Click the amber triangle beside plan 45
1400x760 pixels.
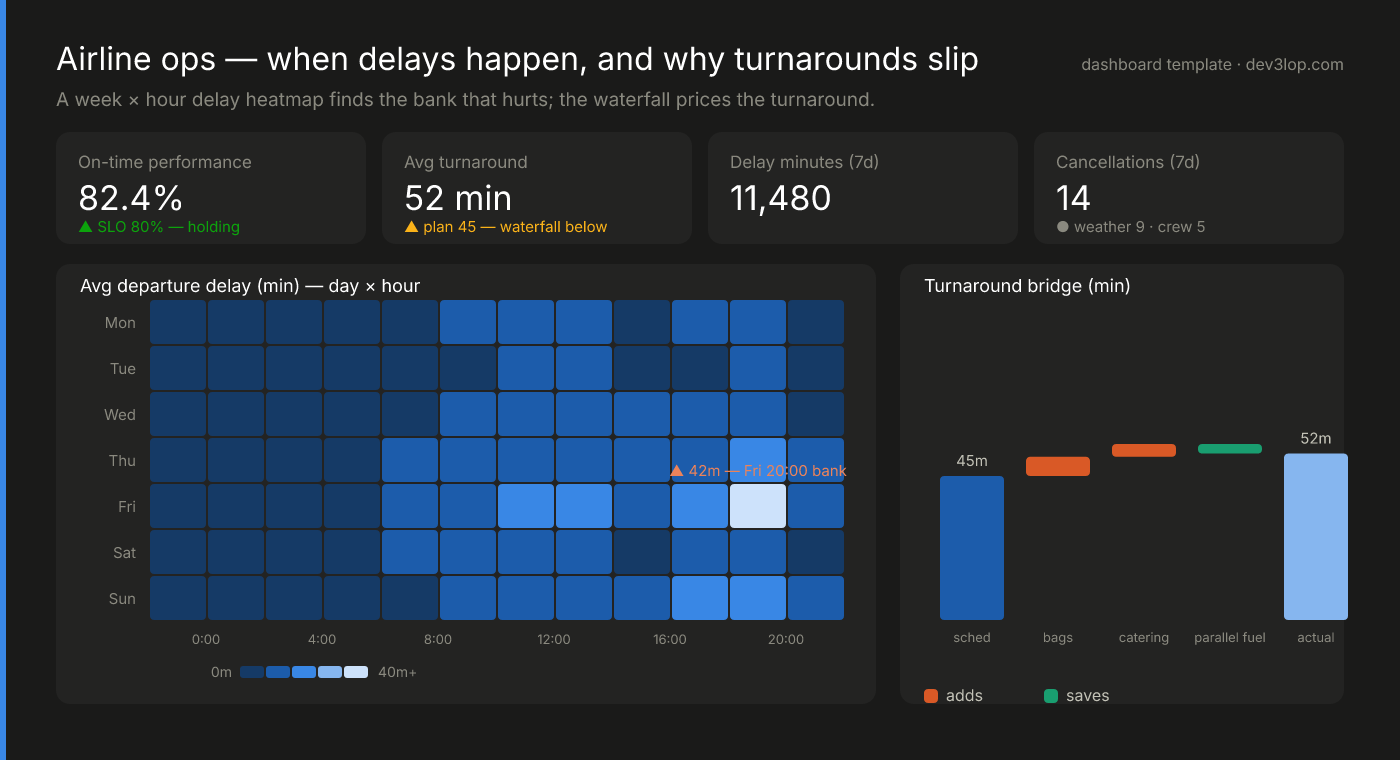tap(411, 227)
